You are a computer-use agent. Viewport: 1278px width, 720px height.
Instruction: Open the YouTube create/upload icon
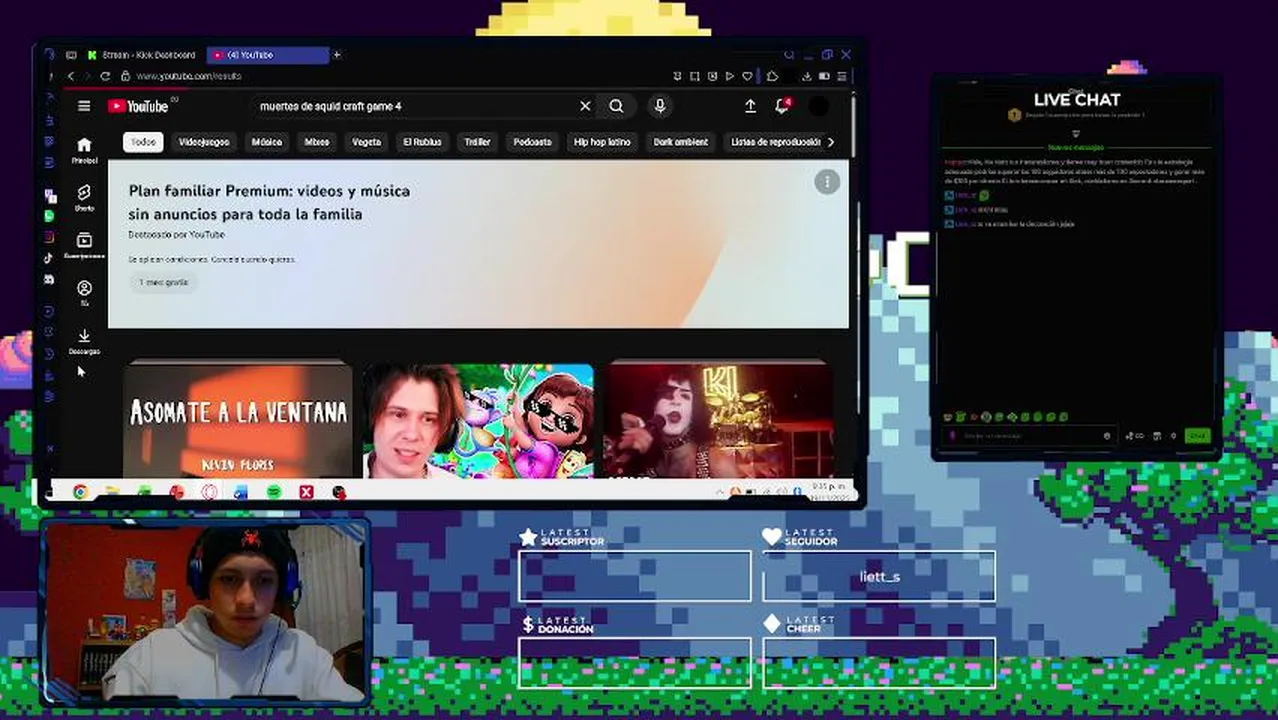click(x=750, y=106)
